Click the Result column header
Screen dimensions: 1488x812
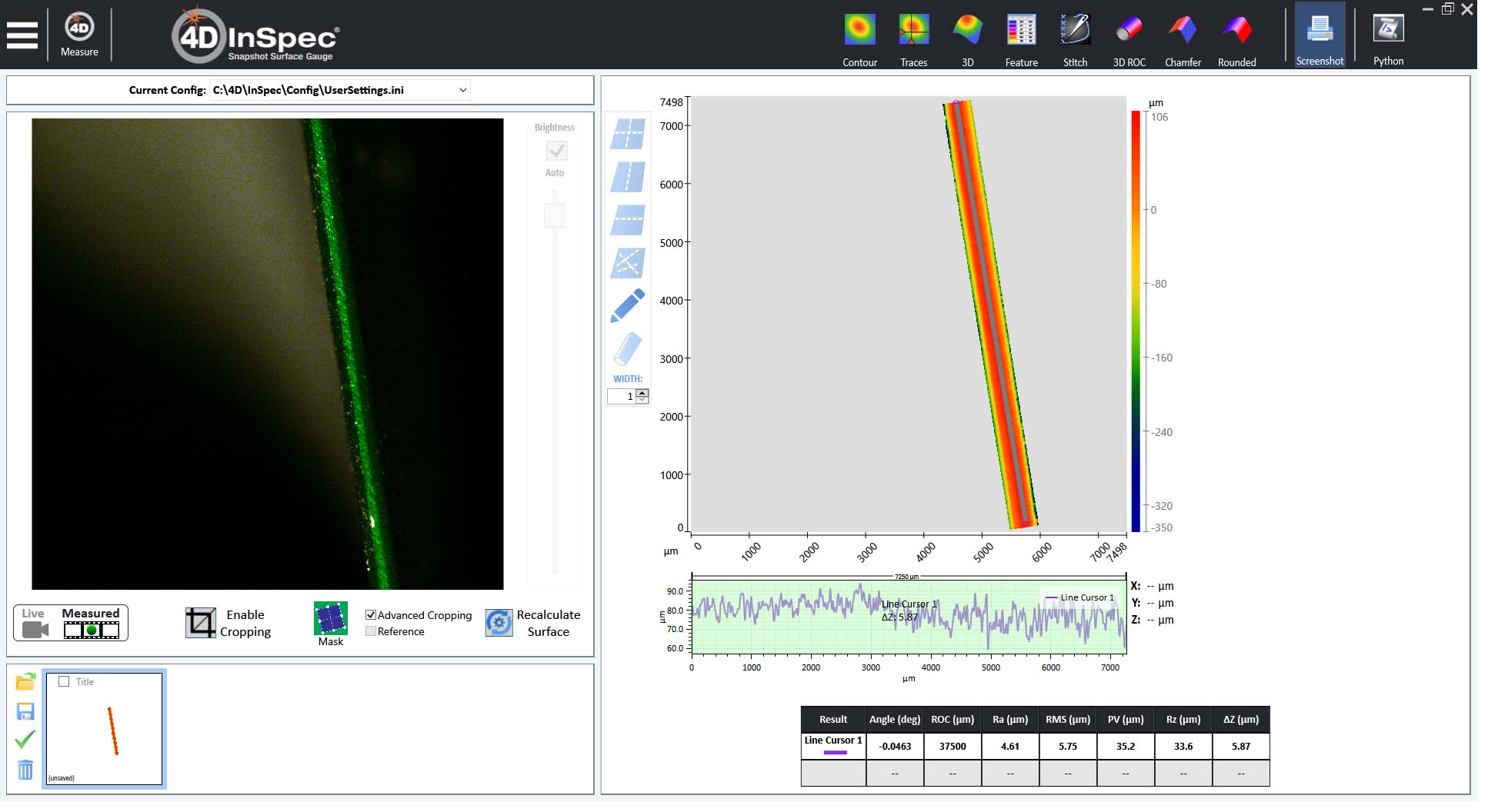[x=833, y=719]
